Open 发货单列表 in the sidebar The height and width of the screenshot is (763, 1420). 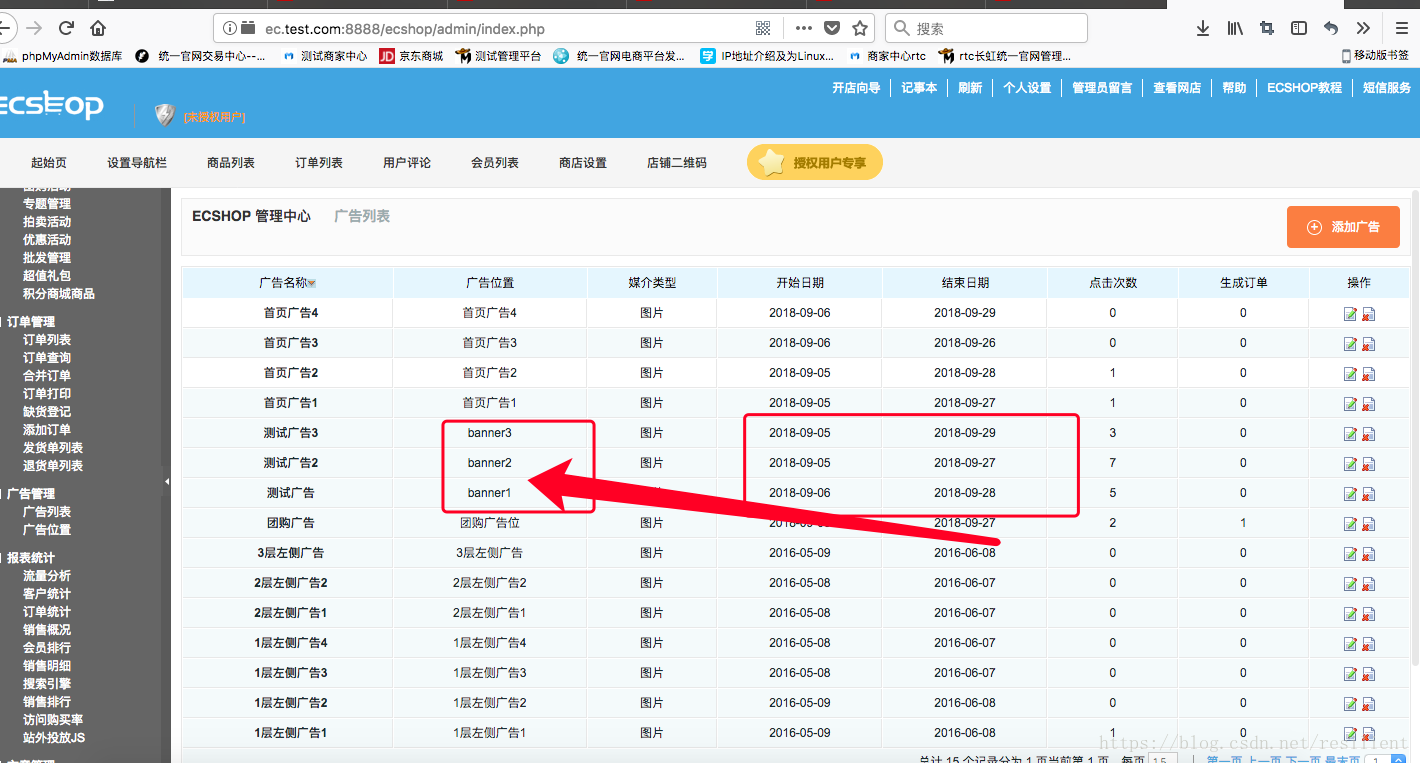pyautogui.click(x=53, y=448)
